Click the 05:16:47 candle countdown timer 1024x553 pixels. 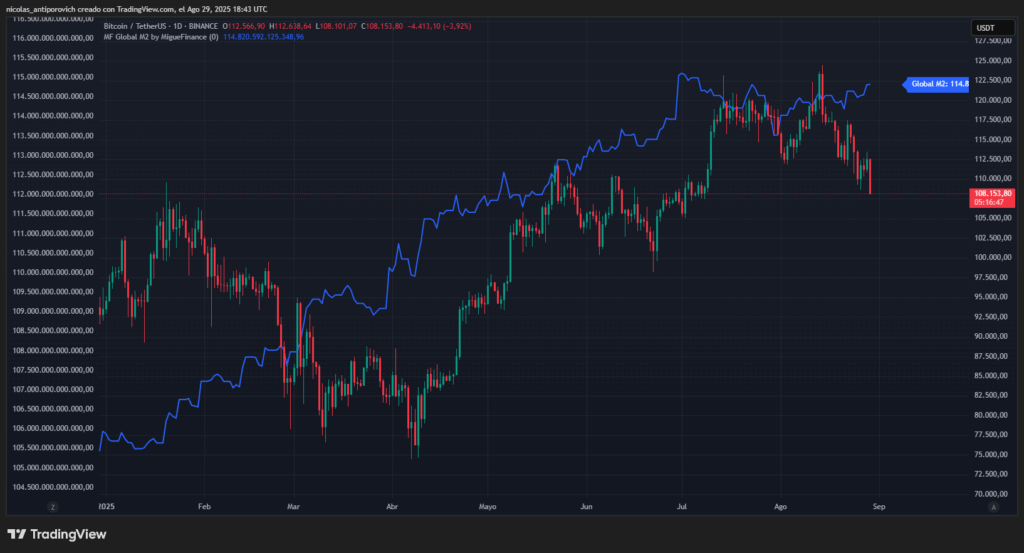(994, 202)
